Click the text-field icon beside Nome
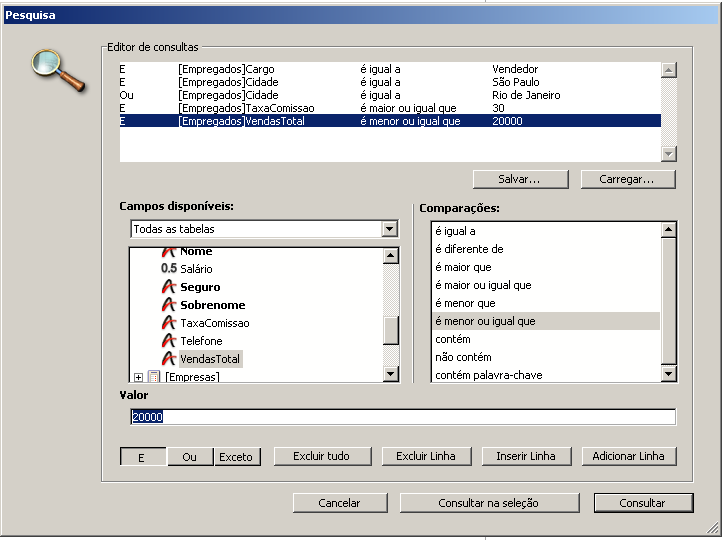Viewport: 722px width, 540px height. 169,252
